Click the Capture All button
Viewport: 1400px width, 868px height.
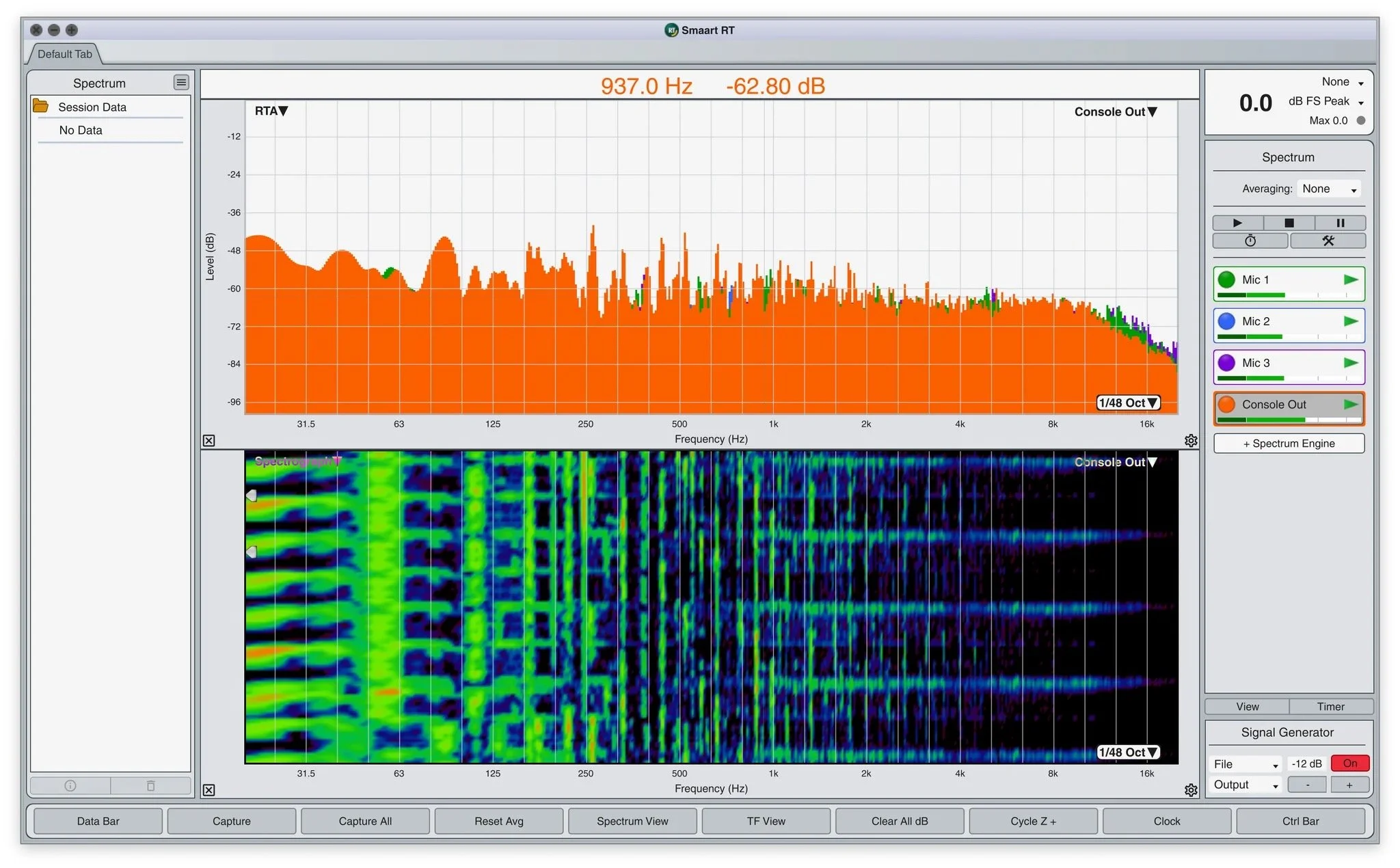click(x=365, y=821)
